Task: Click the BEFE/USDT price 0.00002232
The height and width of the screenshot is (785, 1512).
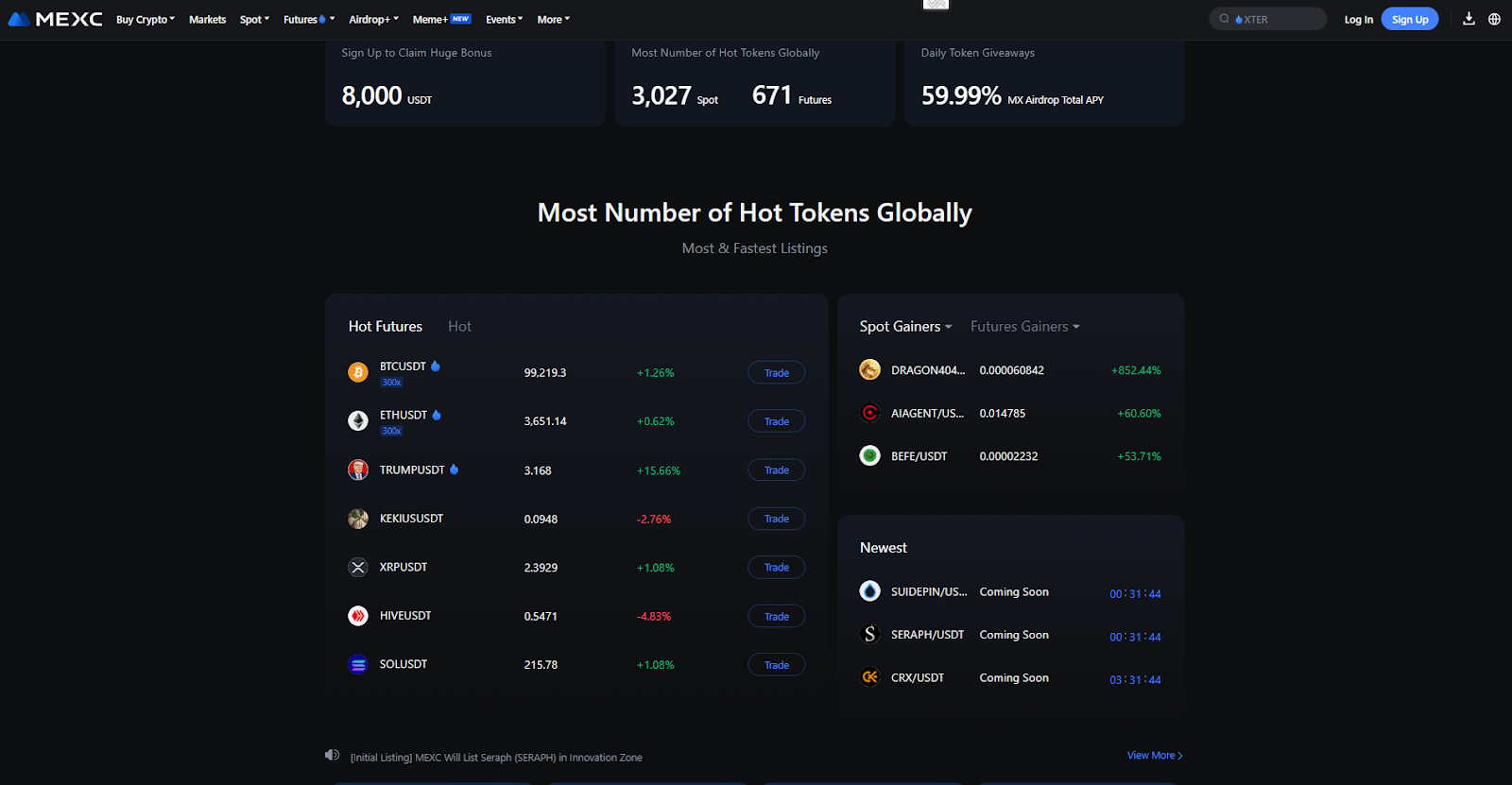Action: [1008, 456]
